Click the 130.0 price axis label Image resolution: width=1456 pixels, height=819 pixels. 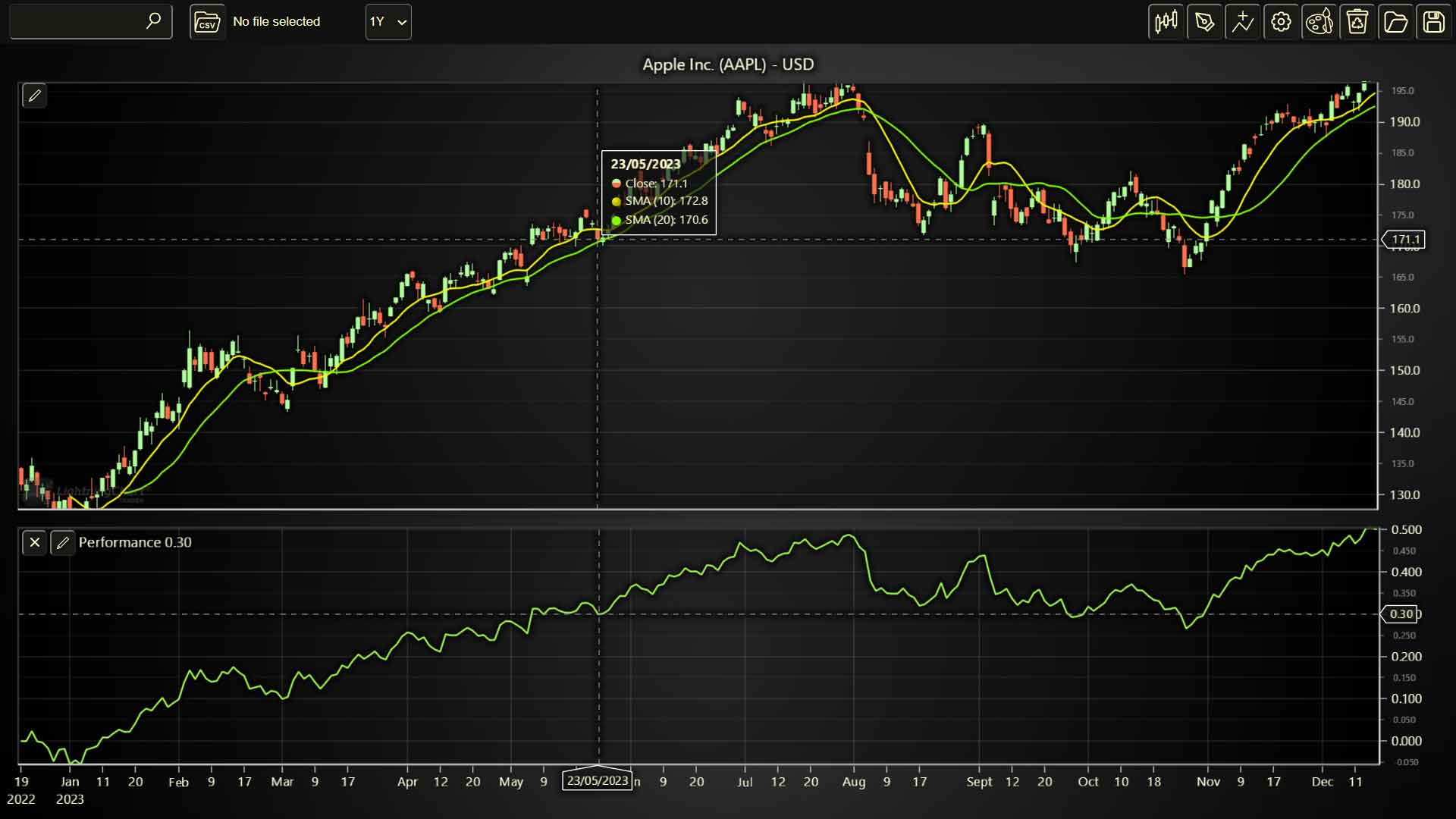pyautogui.click(x=1404, y=495)
